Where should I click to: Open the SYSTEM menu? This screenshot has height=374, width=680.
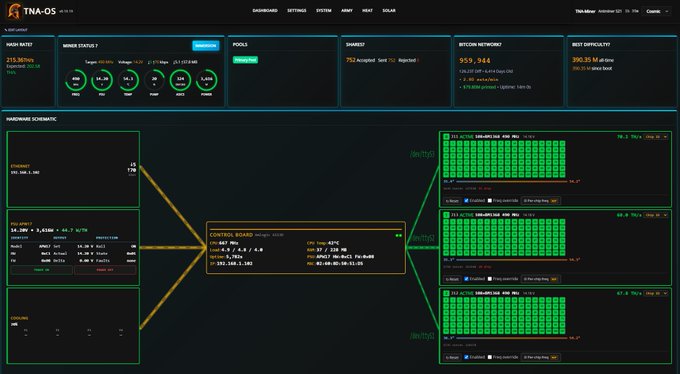click(x=324, y=10)
